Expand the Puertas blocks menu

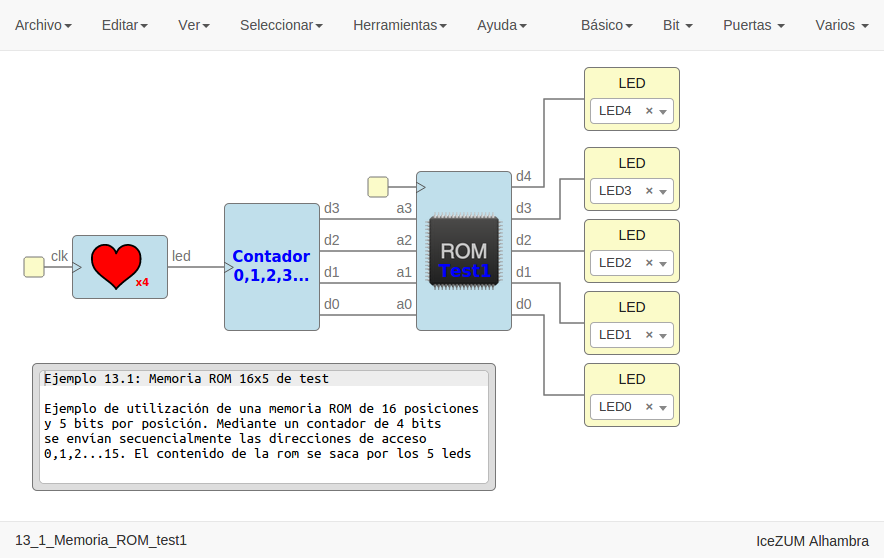coord(753,25)
